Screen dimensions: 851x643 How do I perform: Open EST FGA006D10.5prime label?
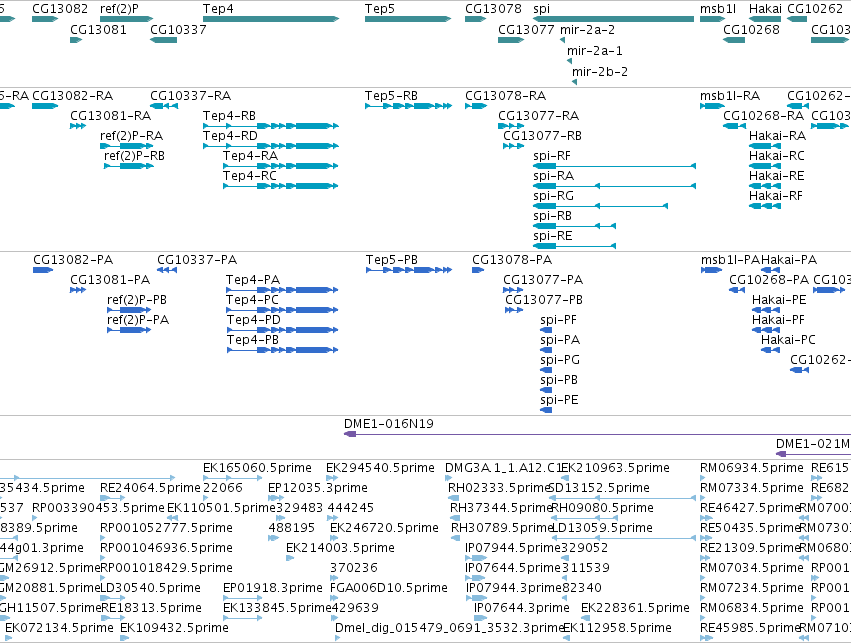pyautogui.click(x=389, y=589)
